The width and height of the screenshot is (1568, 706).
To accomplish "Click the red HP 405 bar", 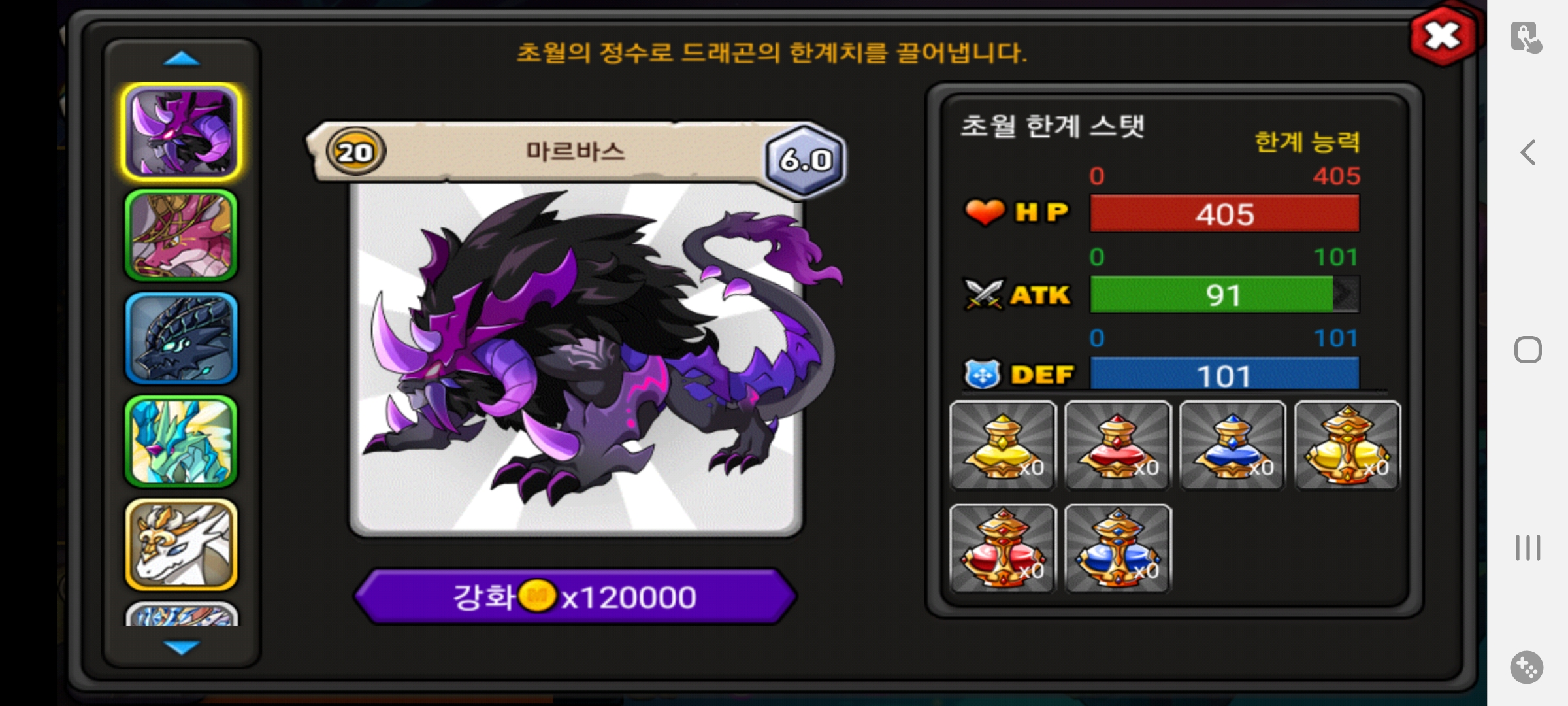I will coord(1225,214).
